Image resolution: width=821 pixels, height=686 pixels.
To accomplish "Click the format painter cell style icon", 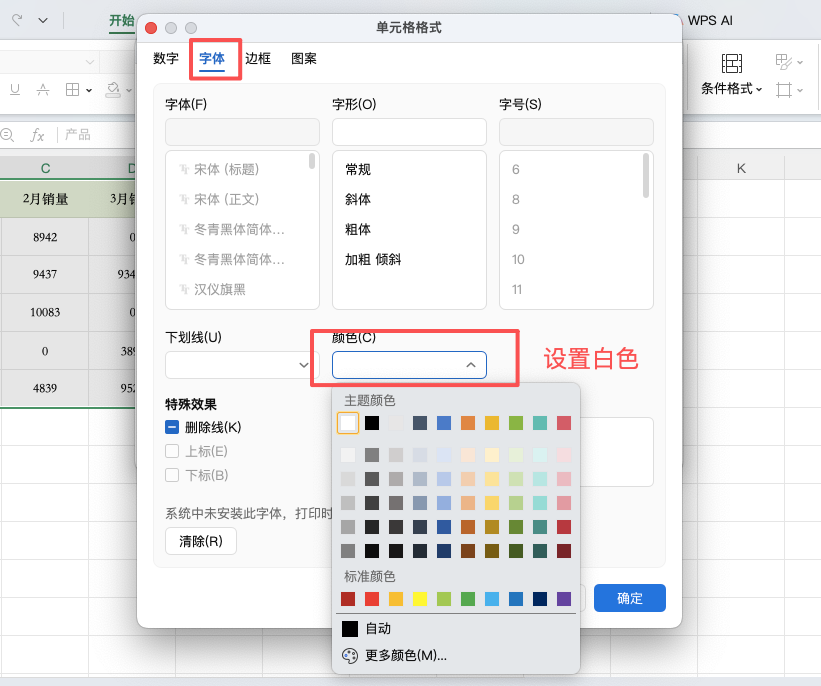I will 783,62.
